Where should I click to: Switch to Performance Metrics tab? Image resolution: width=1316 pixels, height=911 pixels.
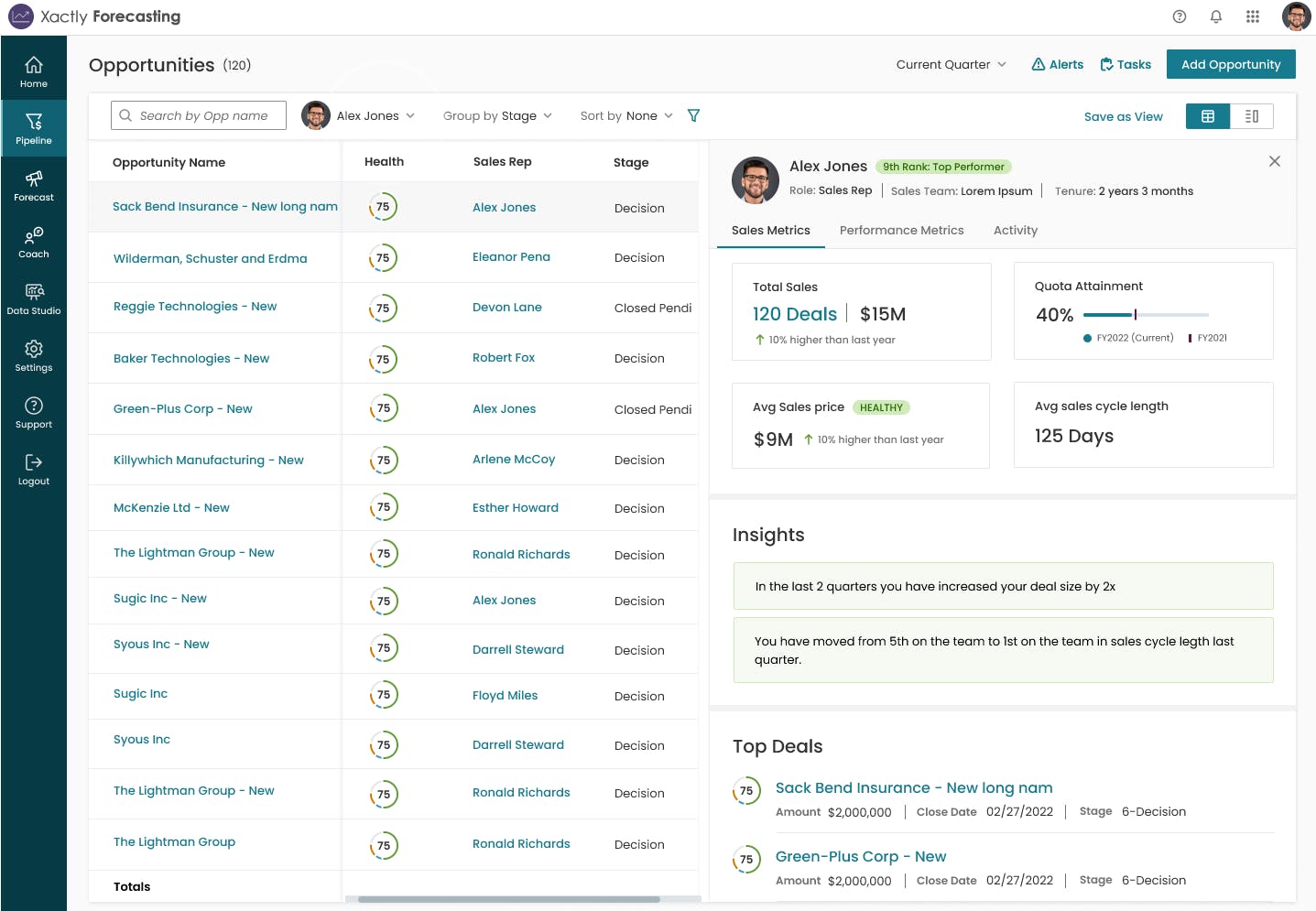tap(902, 231)
